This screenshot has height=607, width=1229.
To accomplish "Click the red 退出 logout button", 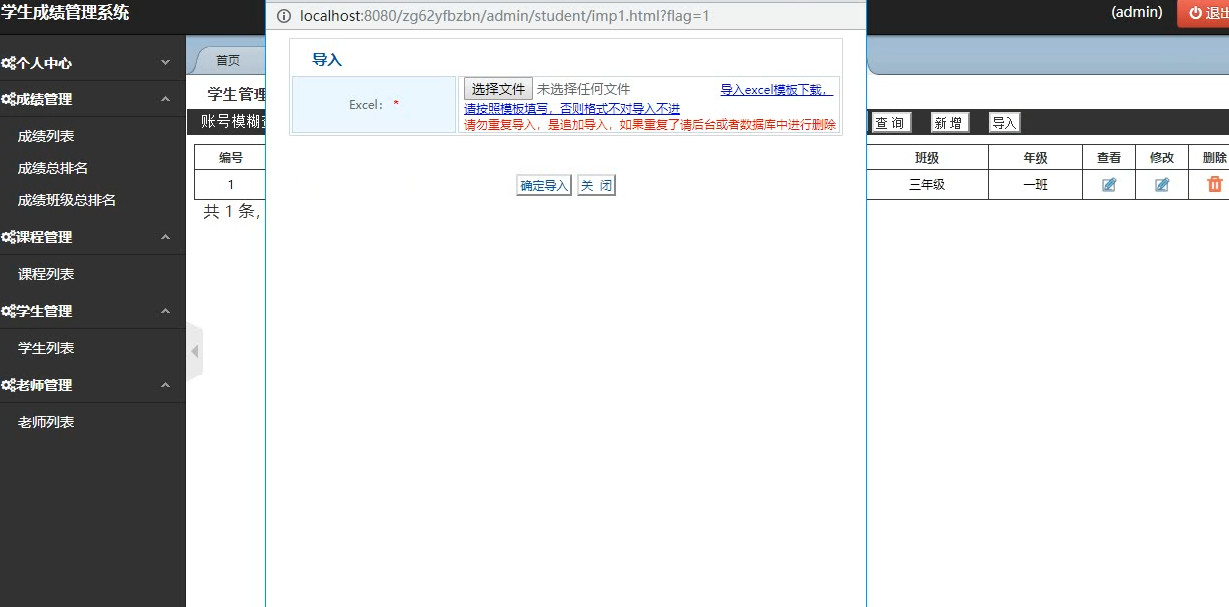I will [1204, 13].
